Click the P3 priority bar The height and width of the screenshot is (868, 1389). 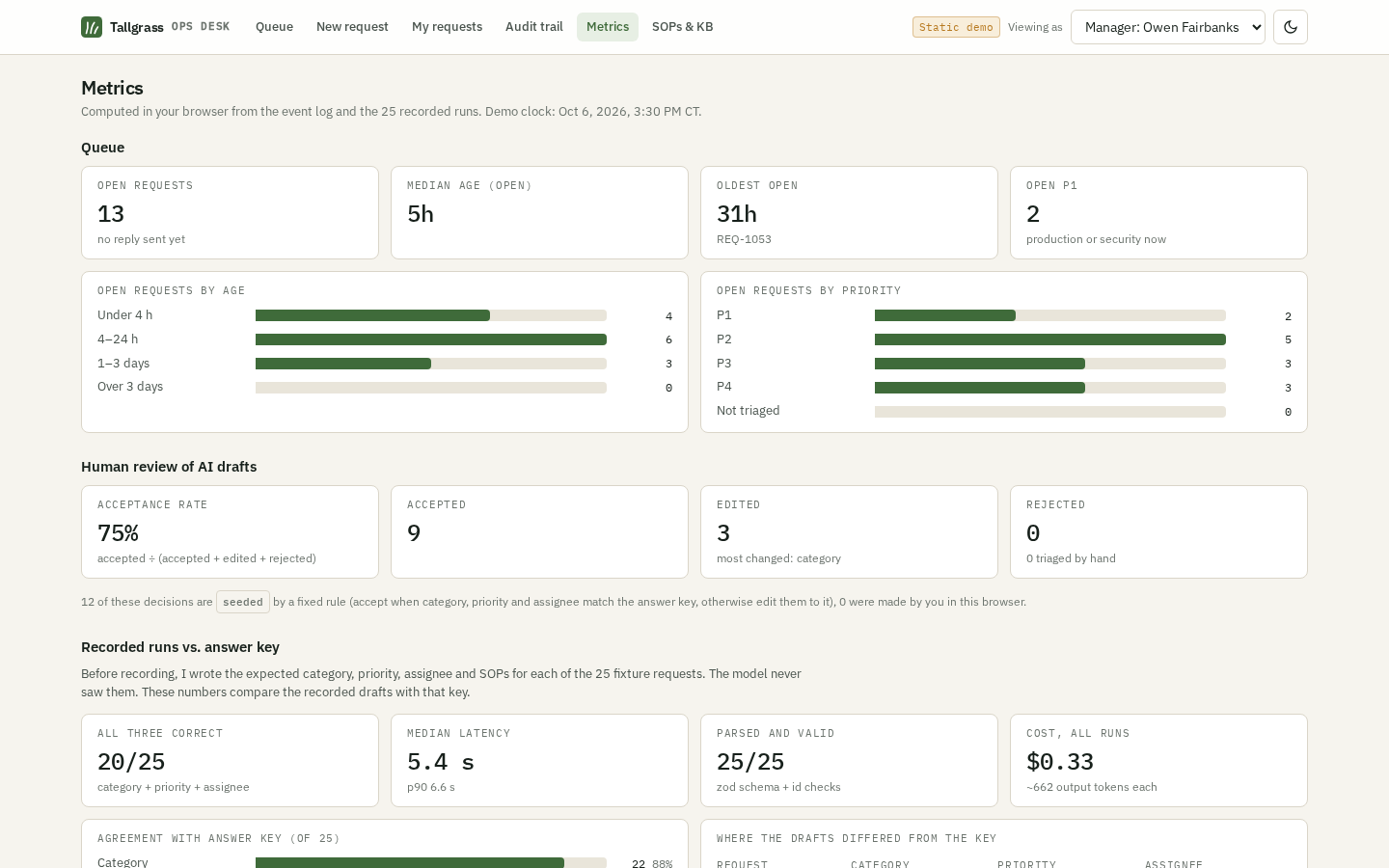click(1050, 364)
